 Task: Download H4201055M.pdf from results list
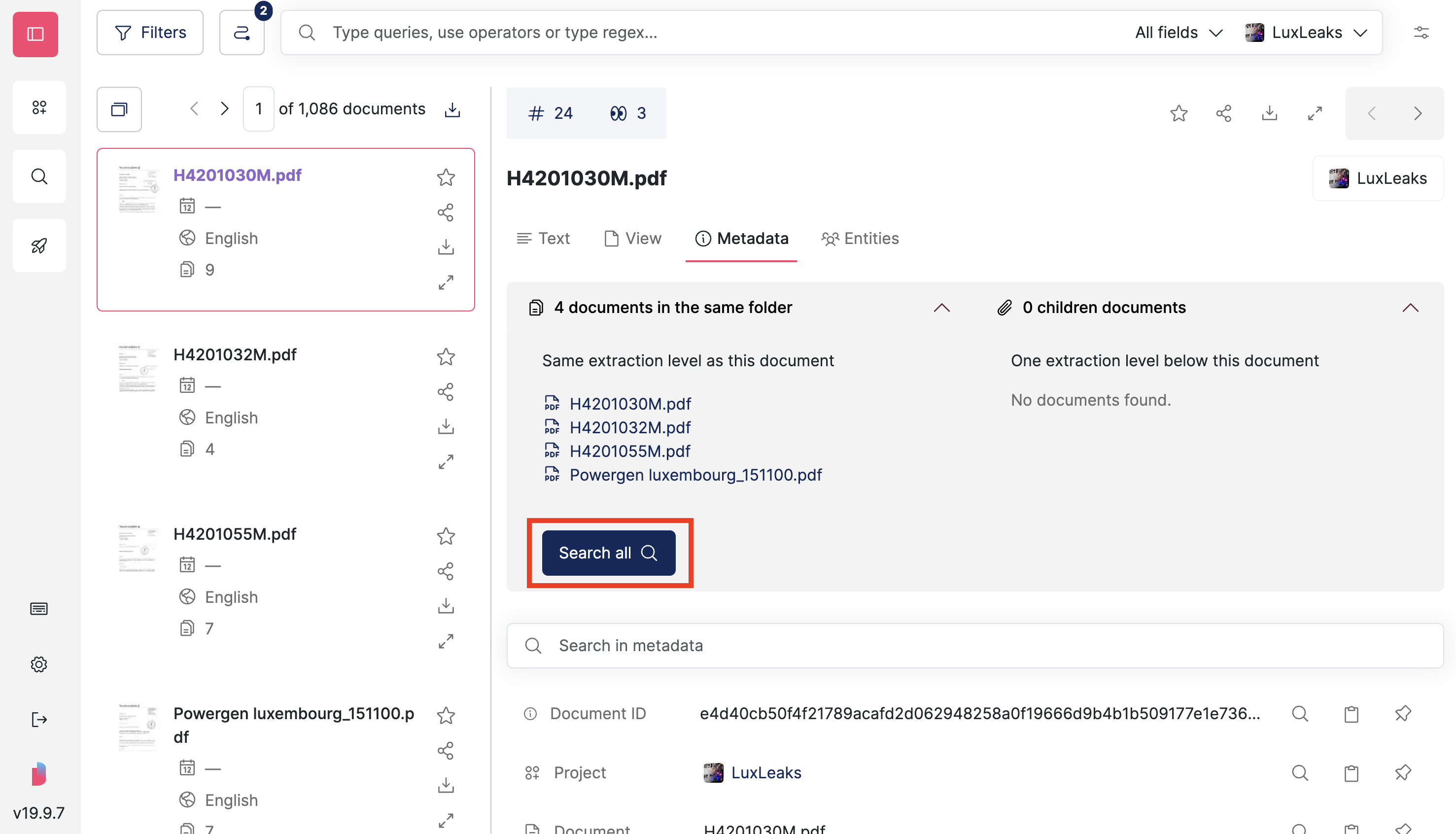[446, 605]
